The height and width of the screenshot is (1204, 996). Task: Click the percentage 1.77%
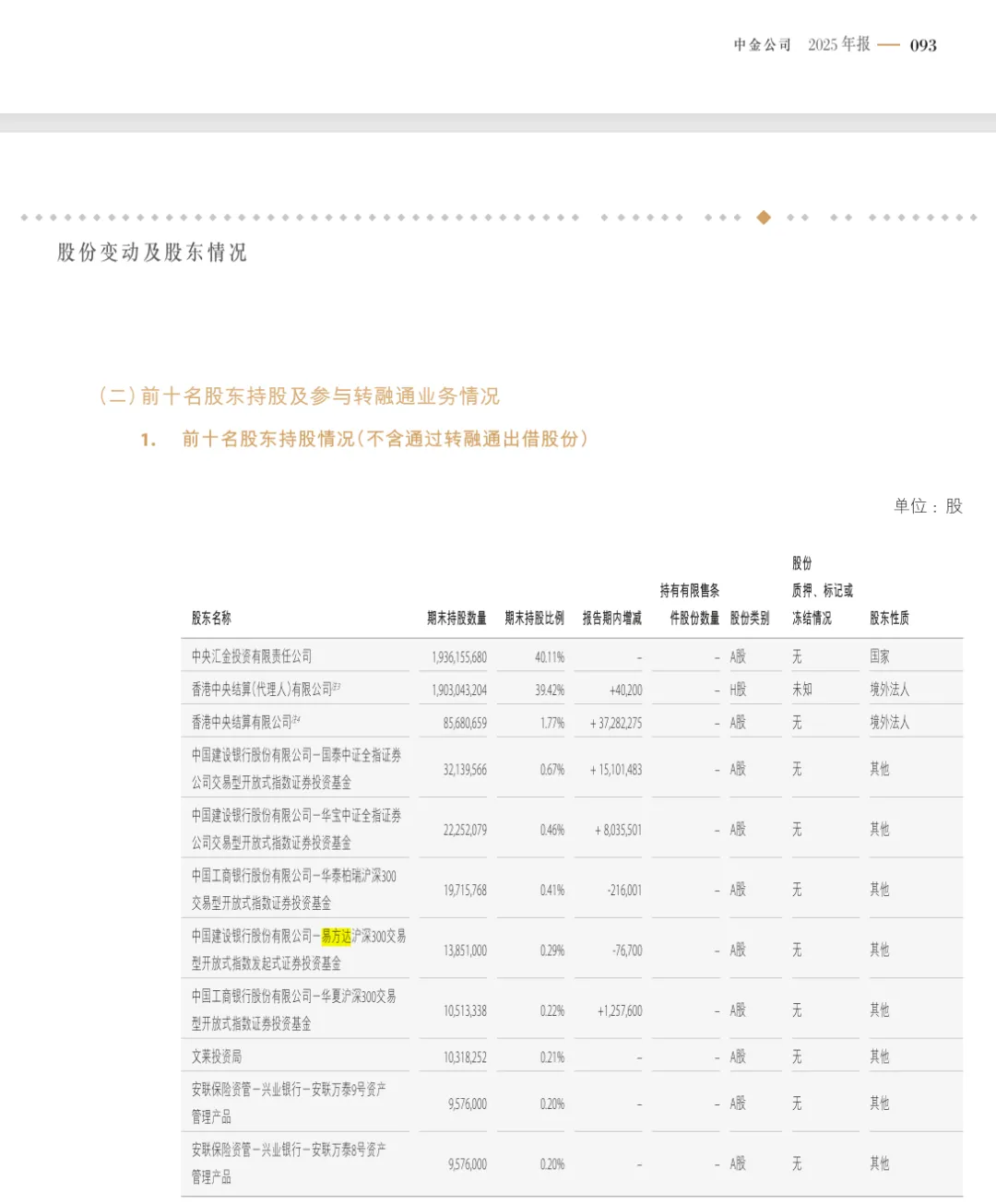point(552,723)
